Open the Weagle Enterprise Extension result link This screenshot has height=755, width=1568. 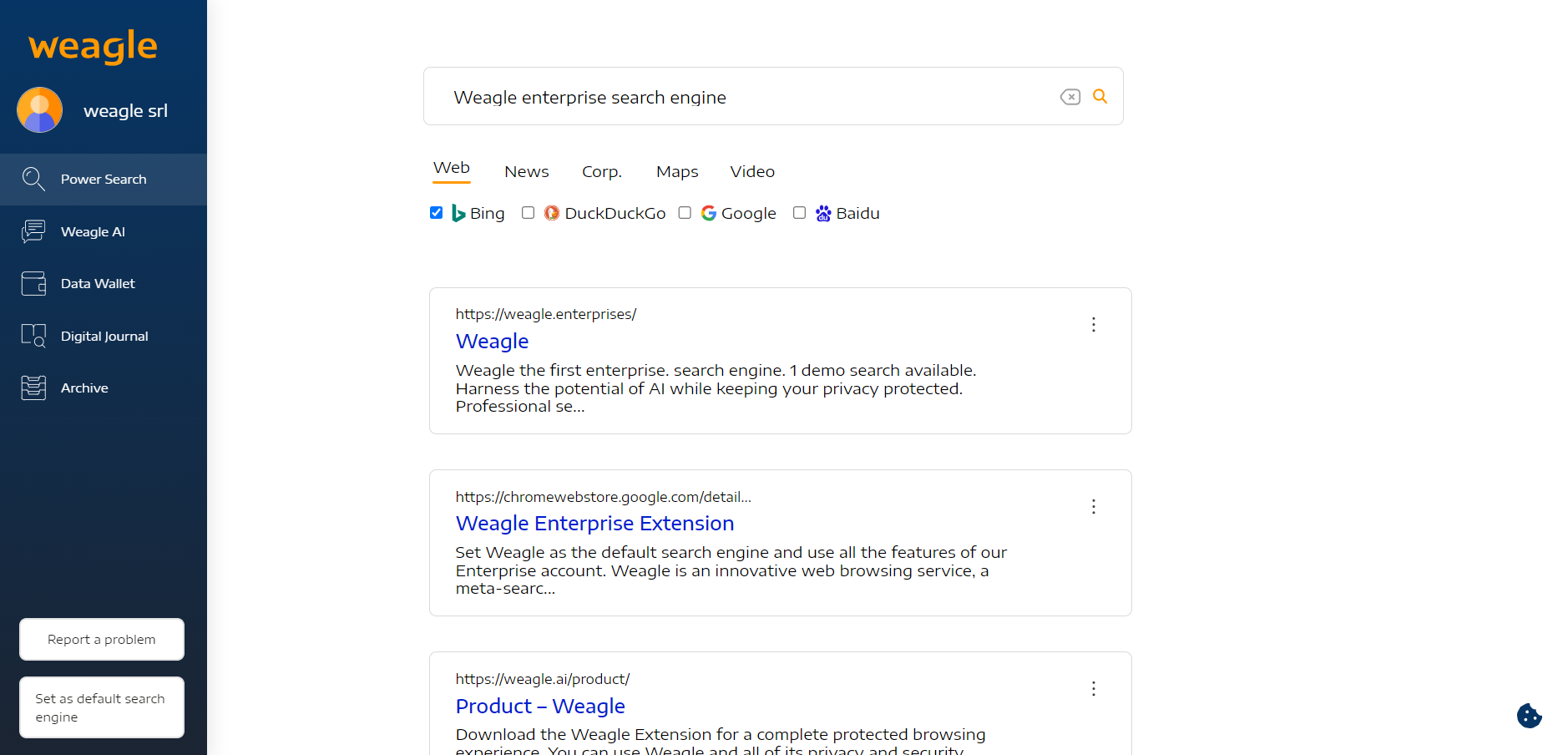594,523
